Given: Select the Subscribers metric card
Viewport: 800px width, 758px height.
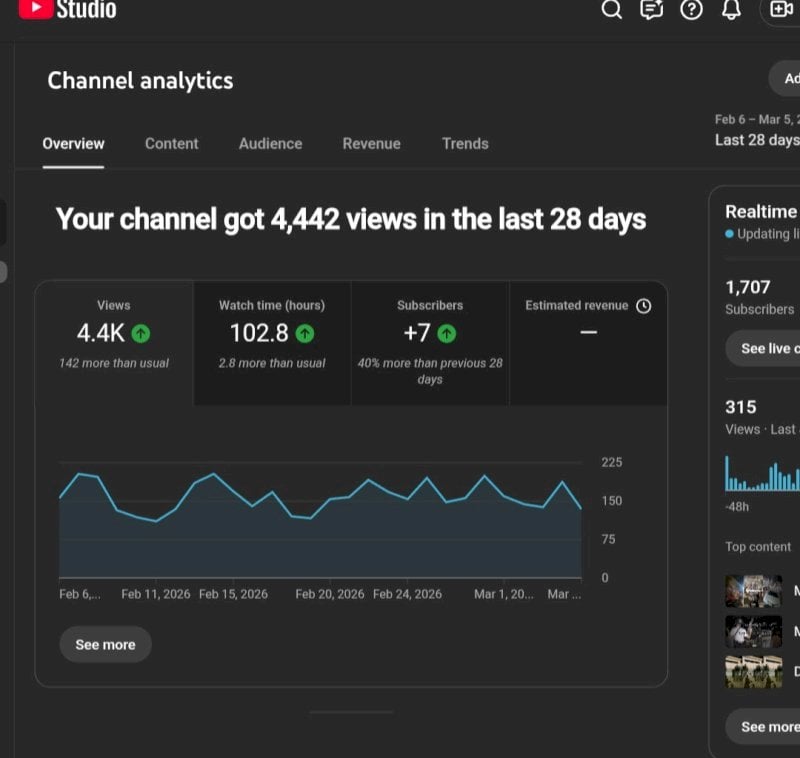Looking at the screenshot, I should pyautogui.click(x=430, y=342).
